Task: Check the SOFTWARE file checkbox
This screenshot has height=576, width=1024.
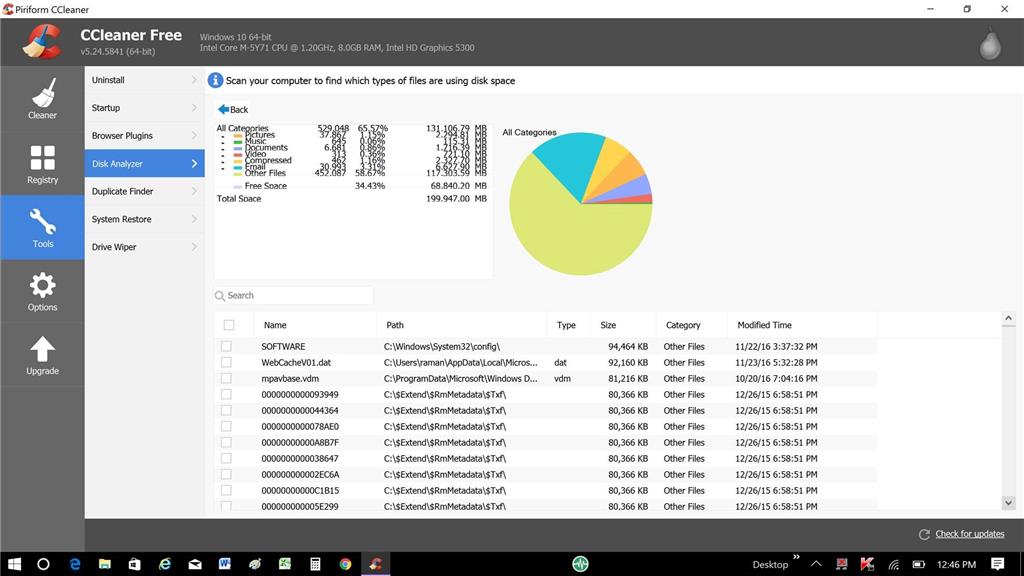Action: [x=226, y=346]
